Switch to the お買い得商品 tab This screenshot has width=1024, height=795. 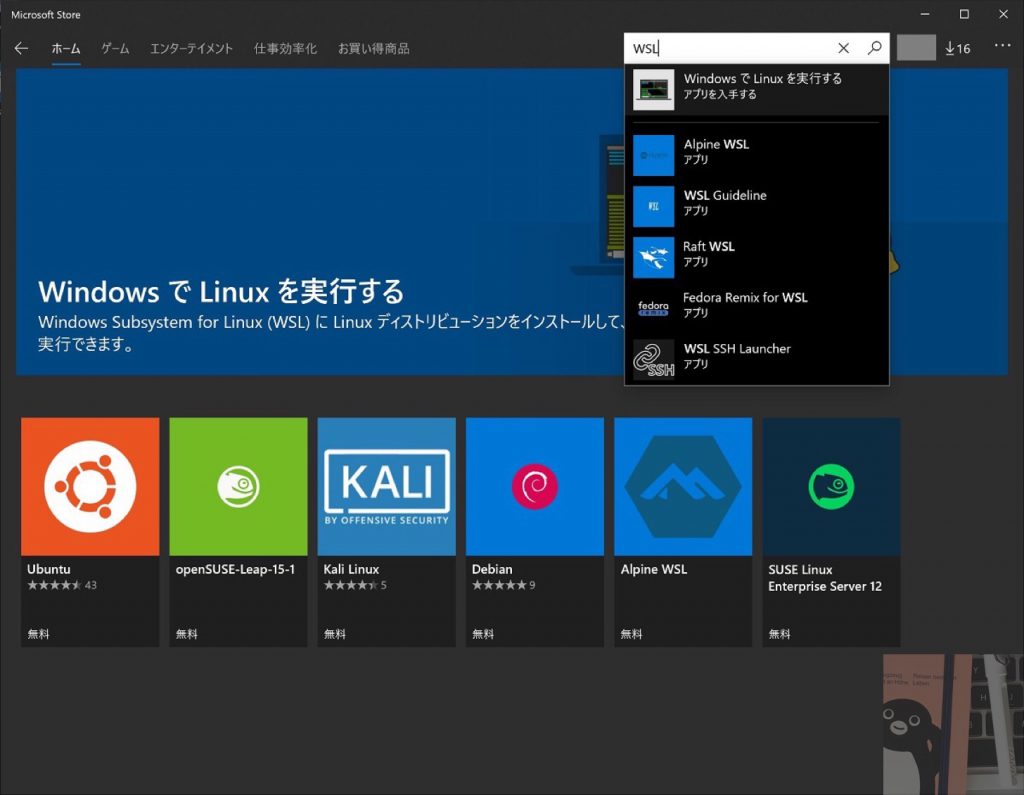(x=374, y=49)
